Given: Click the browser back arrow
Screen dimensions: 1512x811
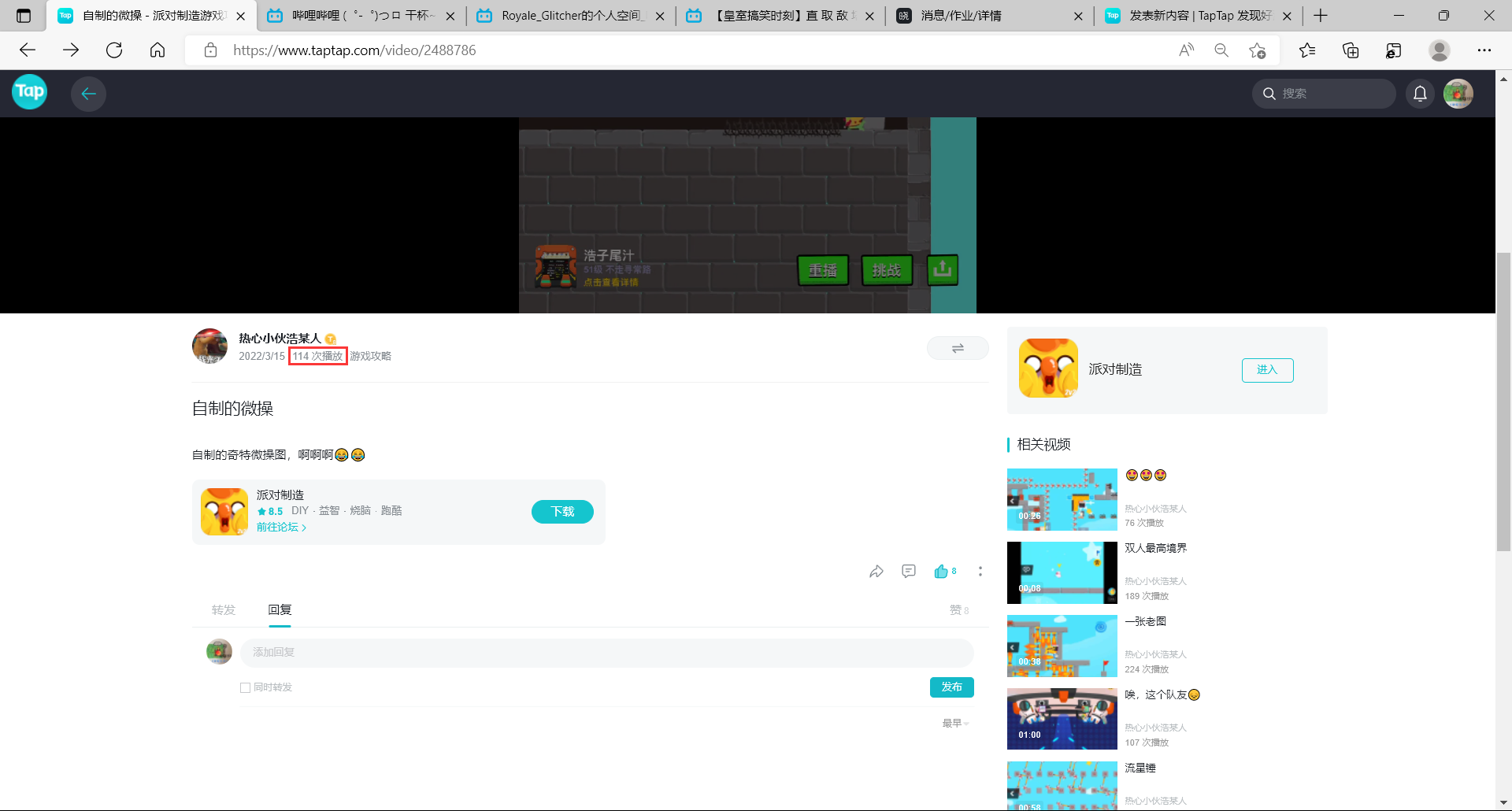Looking at the screenshot, I should [x=28, y=50].
